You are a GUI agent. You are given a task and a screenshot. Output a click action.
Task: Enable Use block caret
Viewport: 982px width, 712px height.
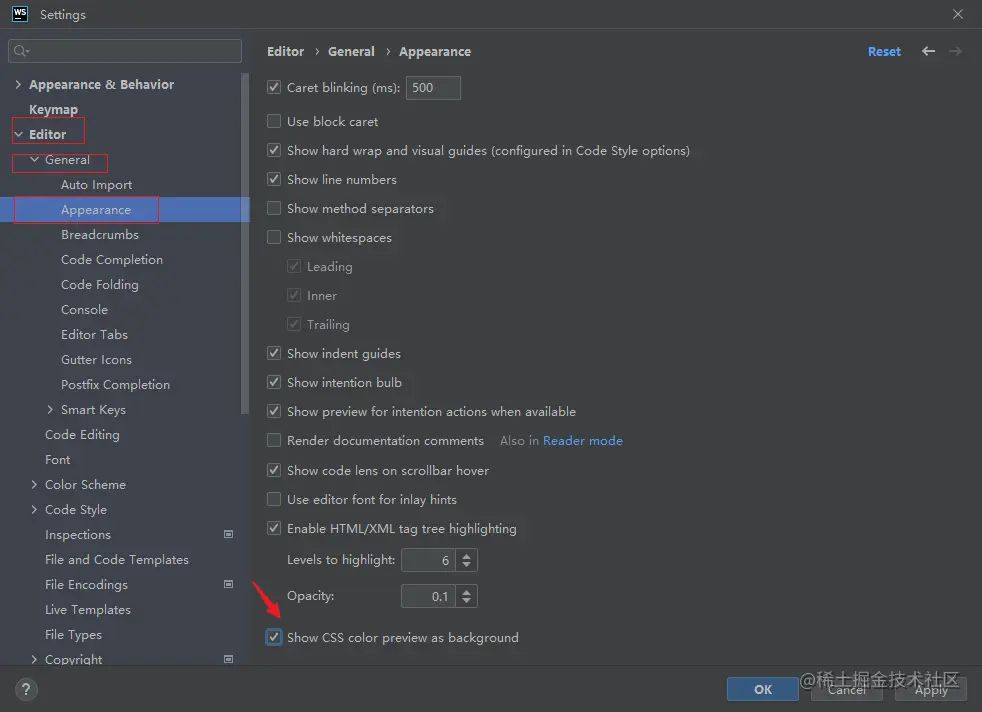coord(274,121)
